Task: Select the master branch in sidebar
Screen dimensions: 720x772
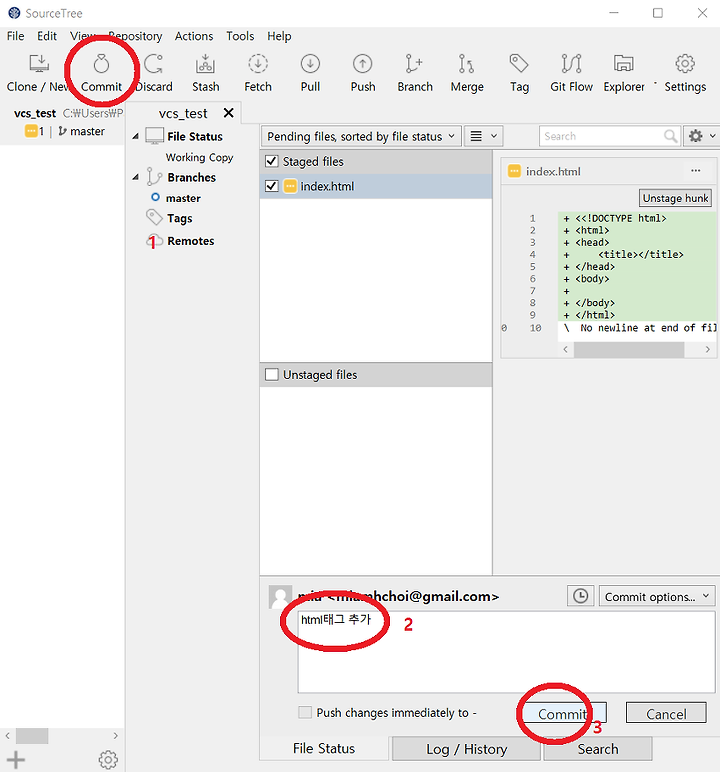Action: click(x=183, y=198)
